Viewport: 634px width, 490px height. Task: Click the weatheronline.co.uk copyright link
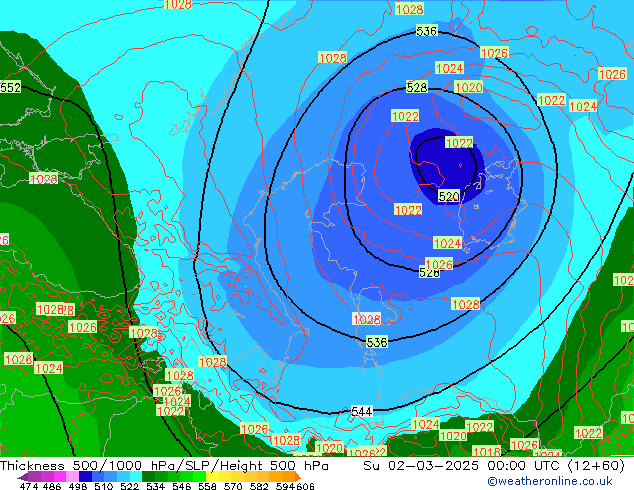[x=549, y=481]
